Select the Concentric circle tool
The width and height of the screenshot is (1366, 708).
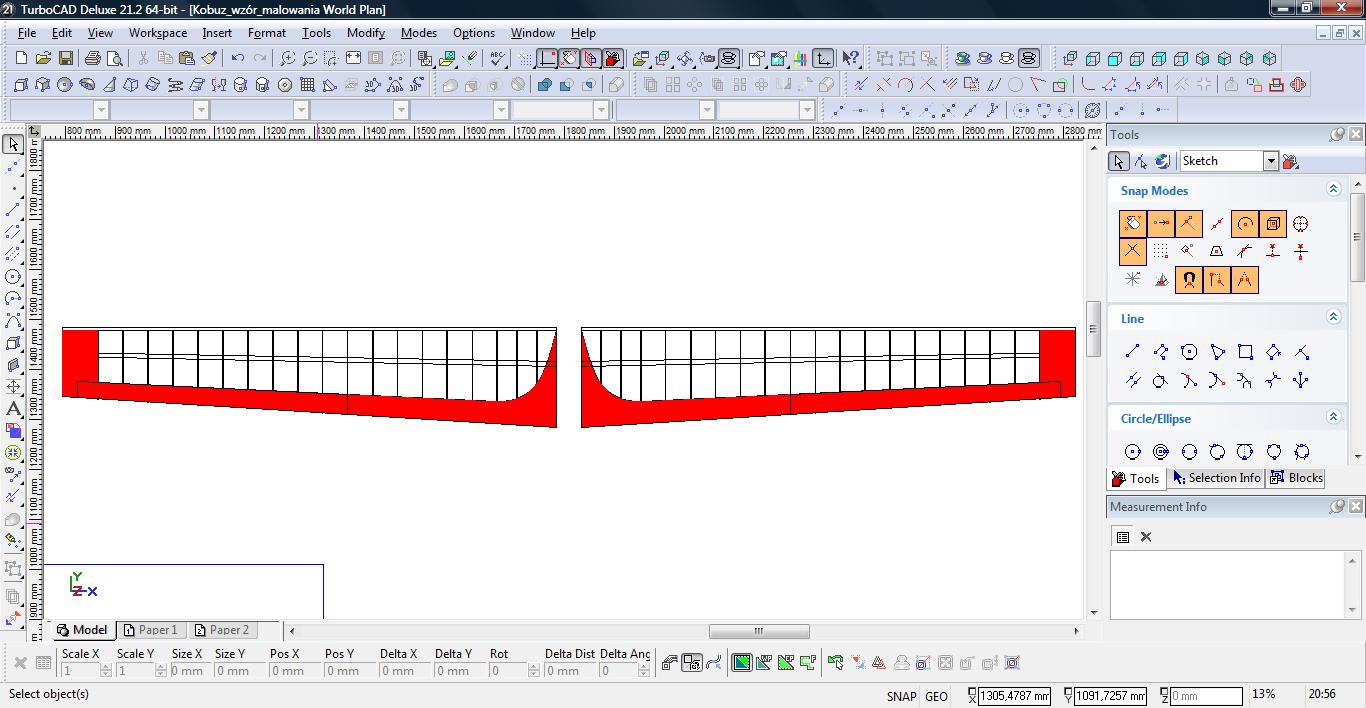1161,452
